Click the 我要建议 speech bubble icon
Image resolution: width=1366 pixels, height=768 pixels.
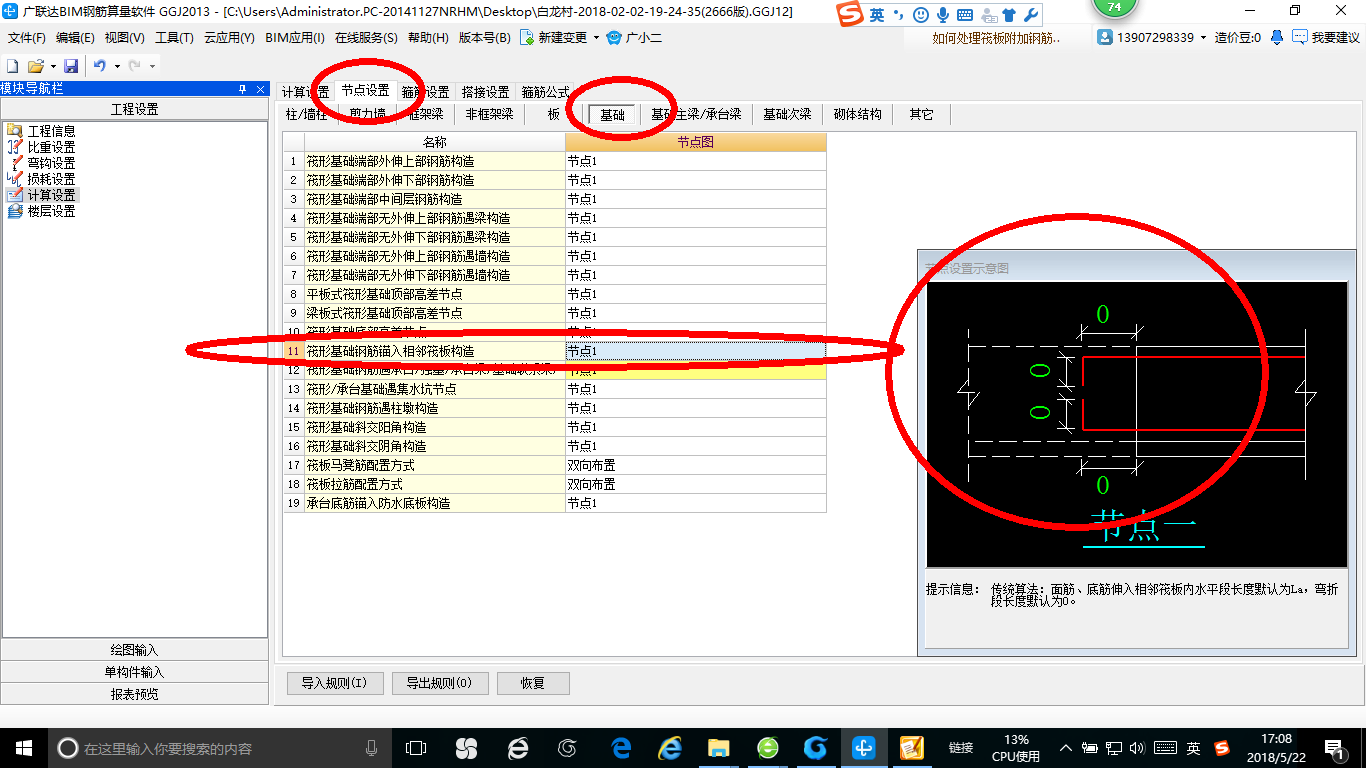tap(1299, 38)
